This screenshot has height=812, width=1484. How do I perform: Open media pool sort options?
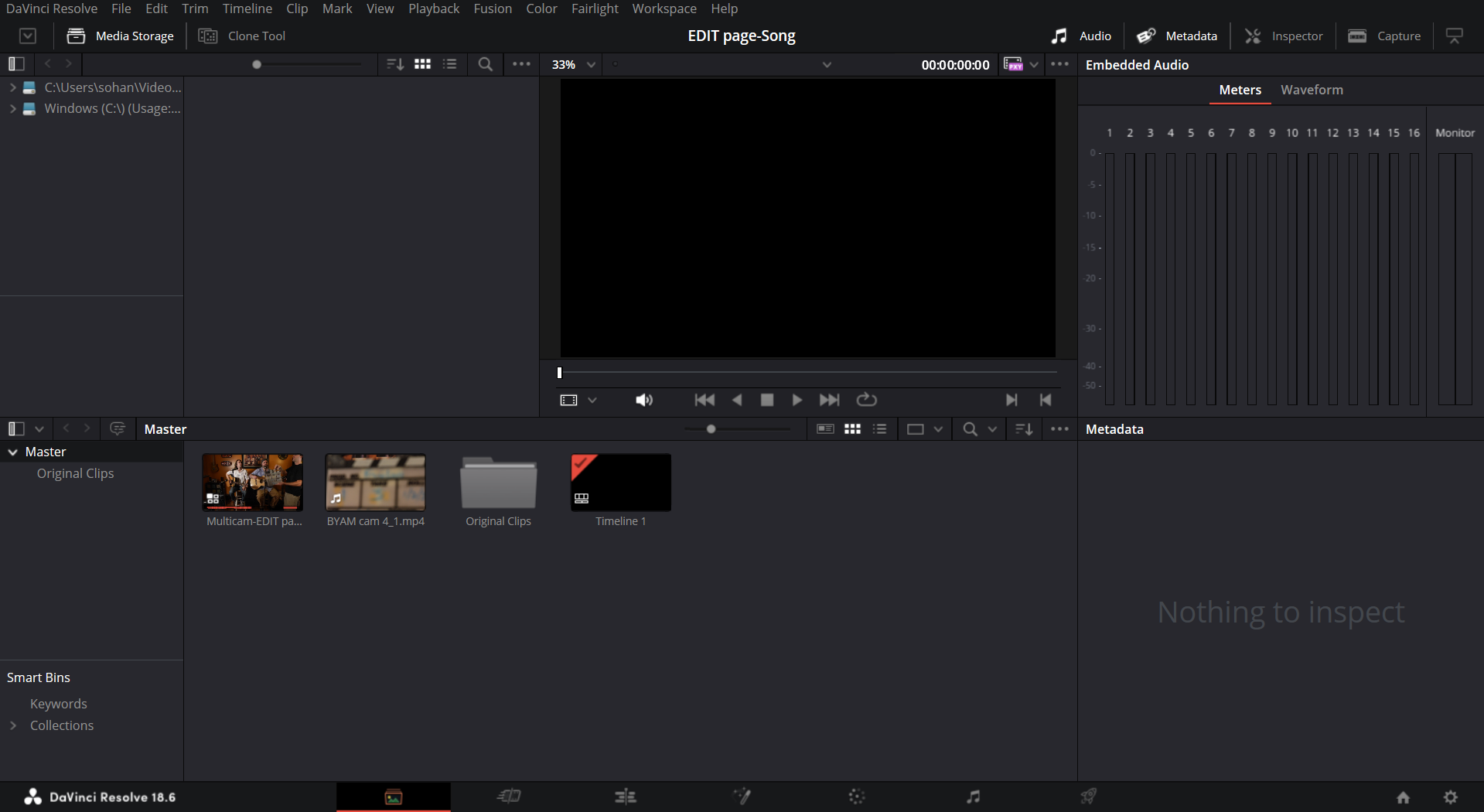click(x=1024, y=428)
